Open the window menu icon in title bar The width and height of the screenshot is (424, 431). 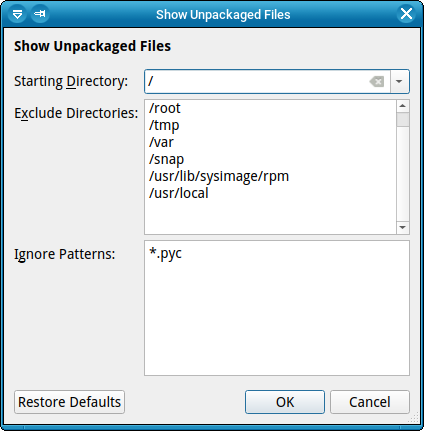[17, 14]
